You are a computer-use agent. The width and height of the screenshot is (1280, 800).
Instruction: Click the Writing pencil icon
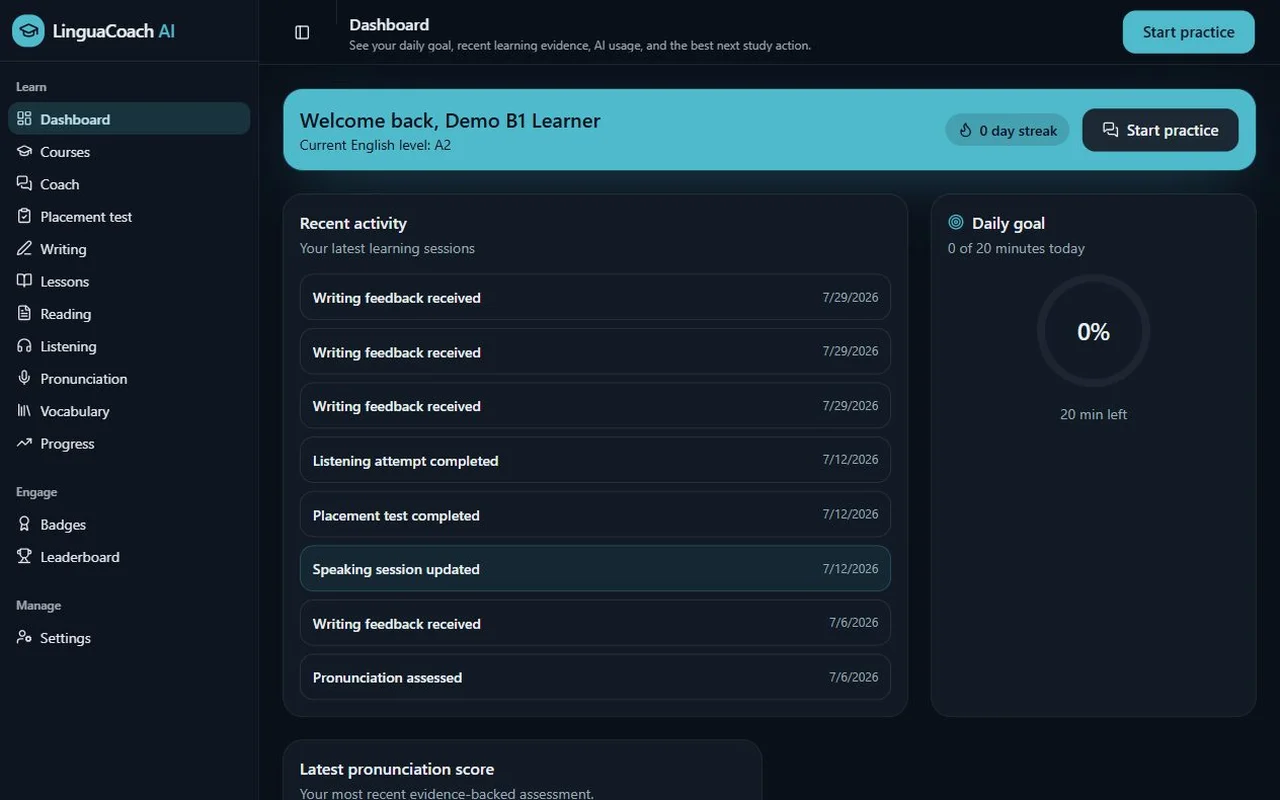tap(24, 249)
